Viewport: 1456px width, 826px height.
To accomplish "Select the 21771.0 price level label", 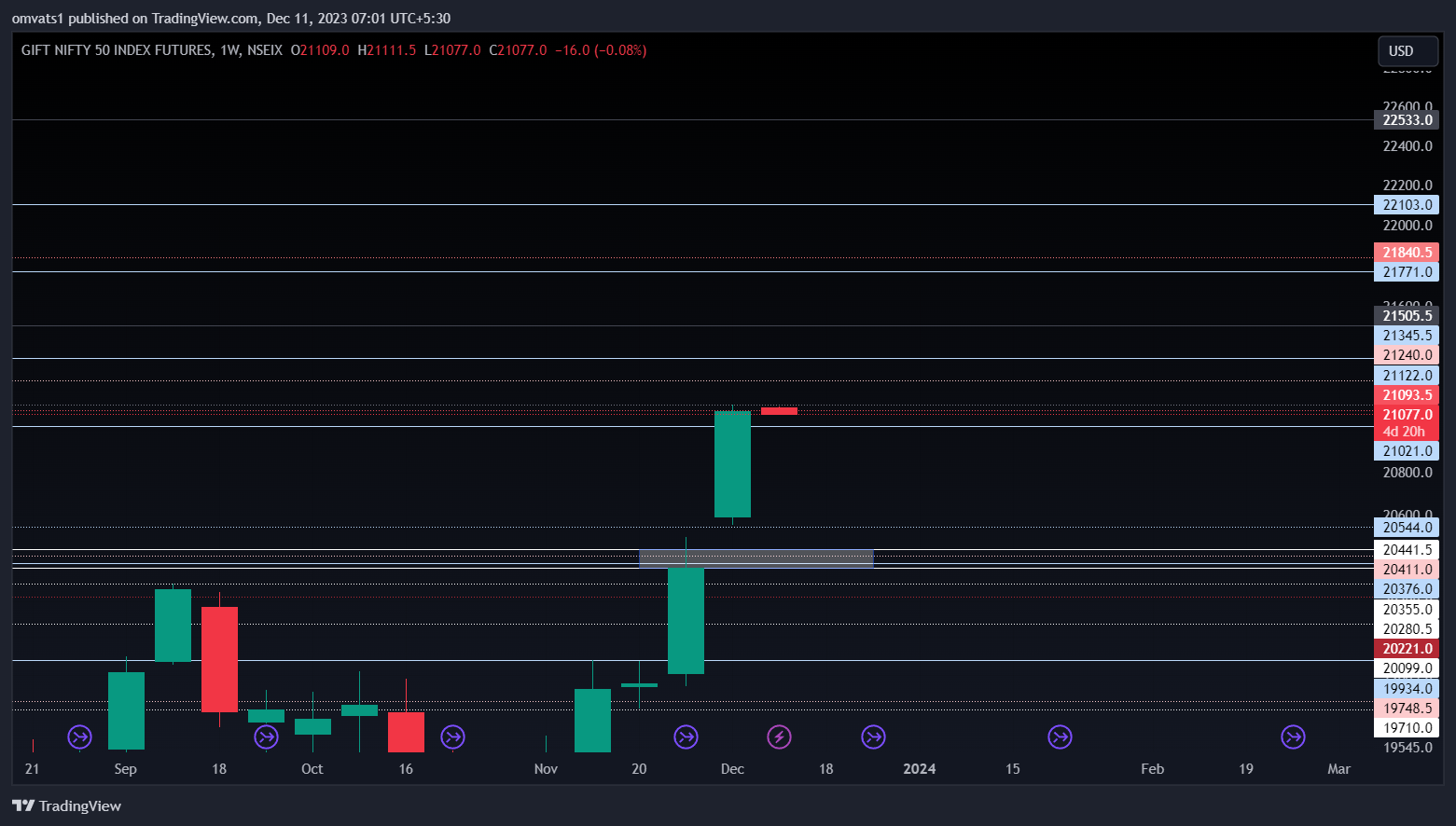I will [1407, 272].
